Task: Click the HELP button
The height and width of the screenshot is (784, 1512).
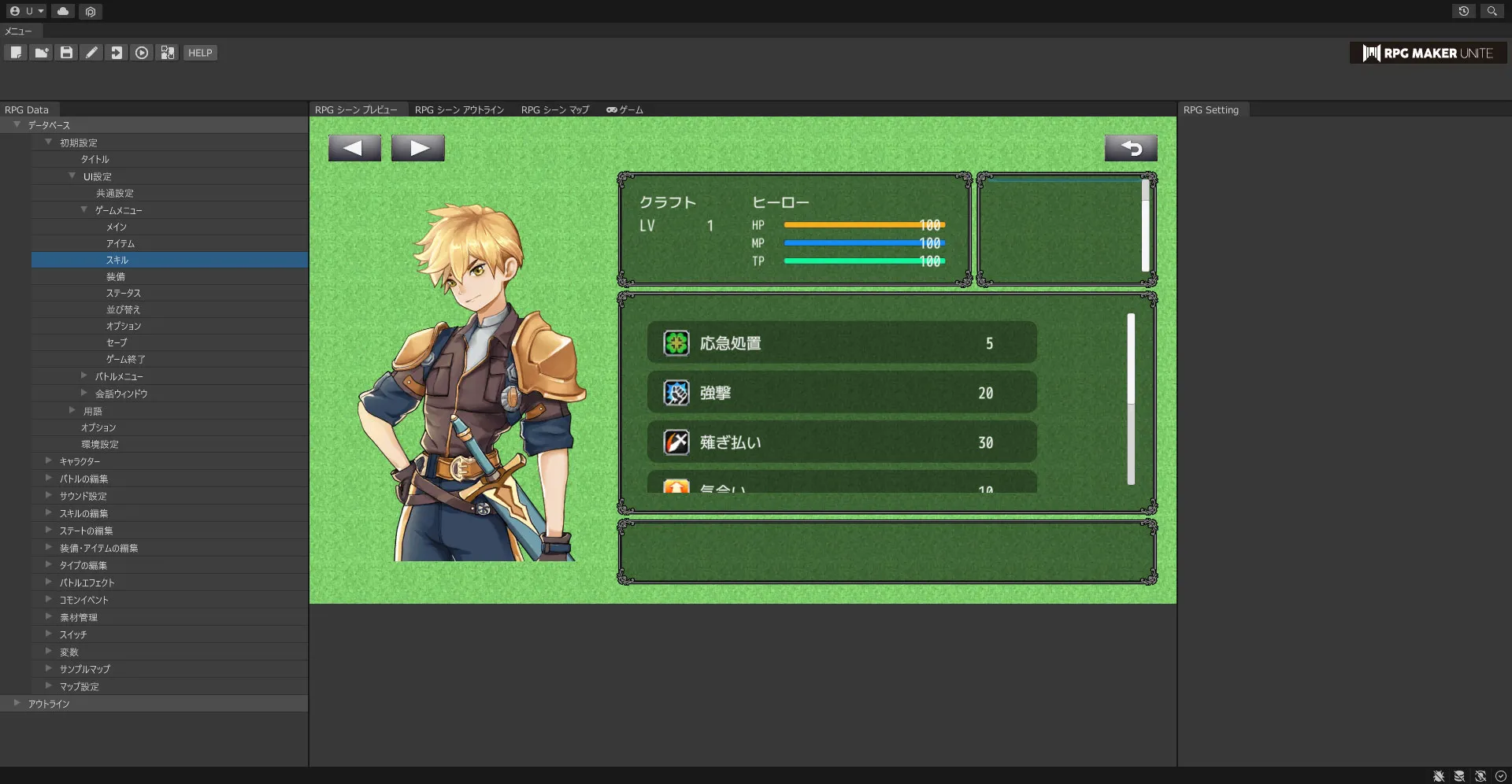Action: tap(200, 53)
